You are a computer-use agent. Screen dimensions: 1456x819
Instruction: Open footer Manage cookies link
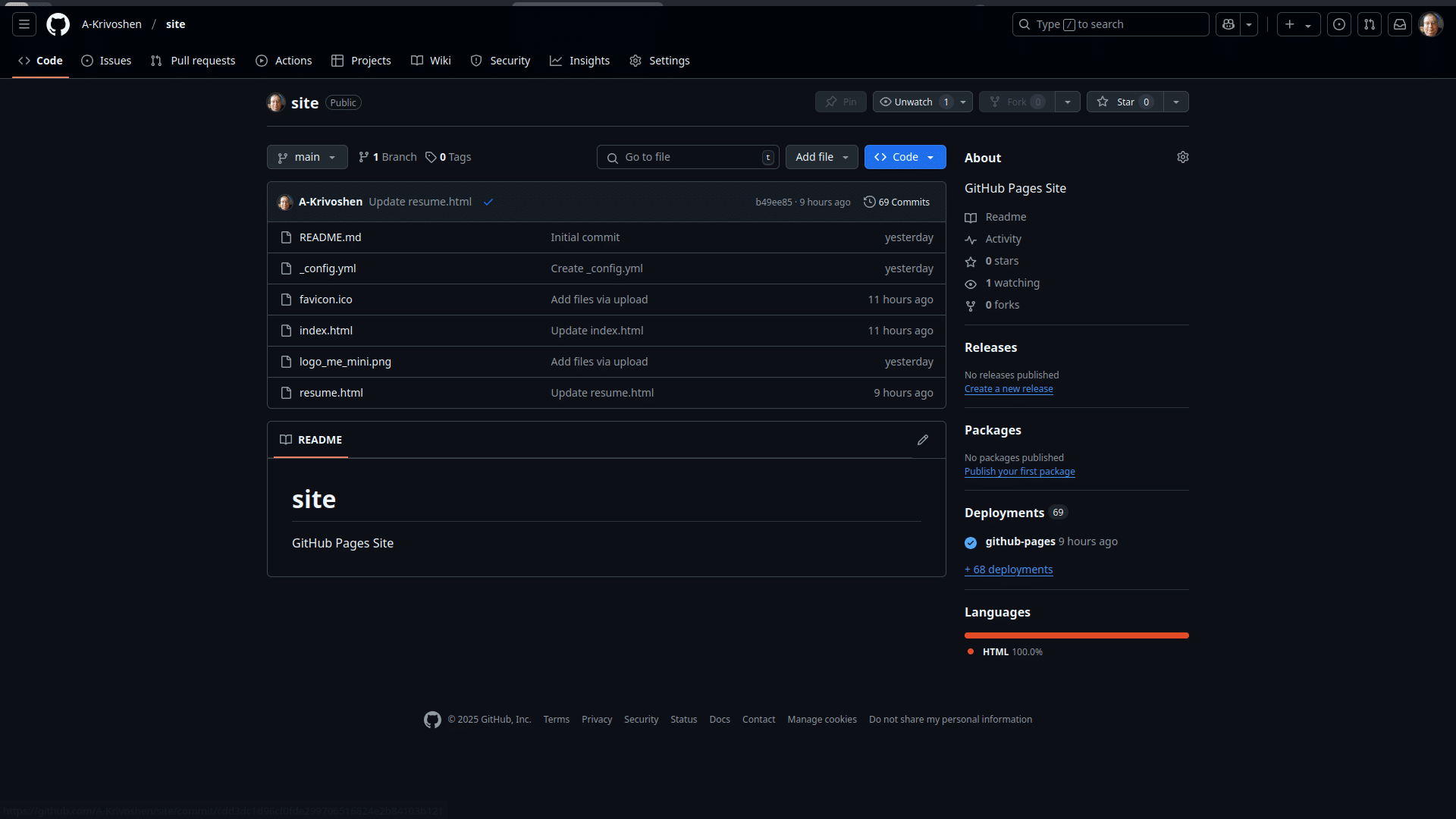822,720
